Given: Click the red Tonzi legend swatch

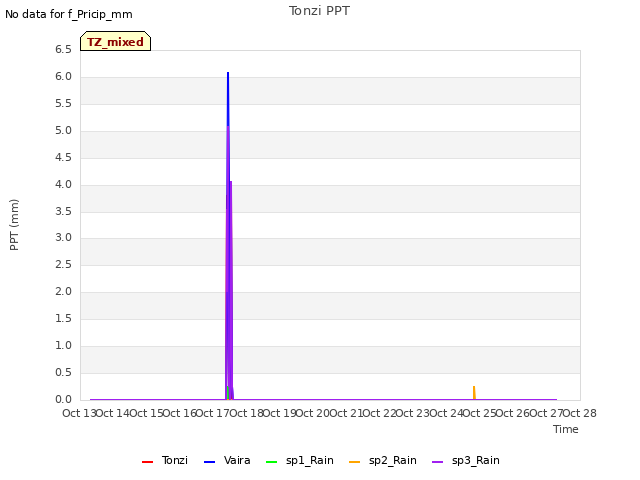Looking at the screenshot, I should coord(147,462).
